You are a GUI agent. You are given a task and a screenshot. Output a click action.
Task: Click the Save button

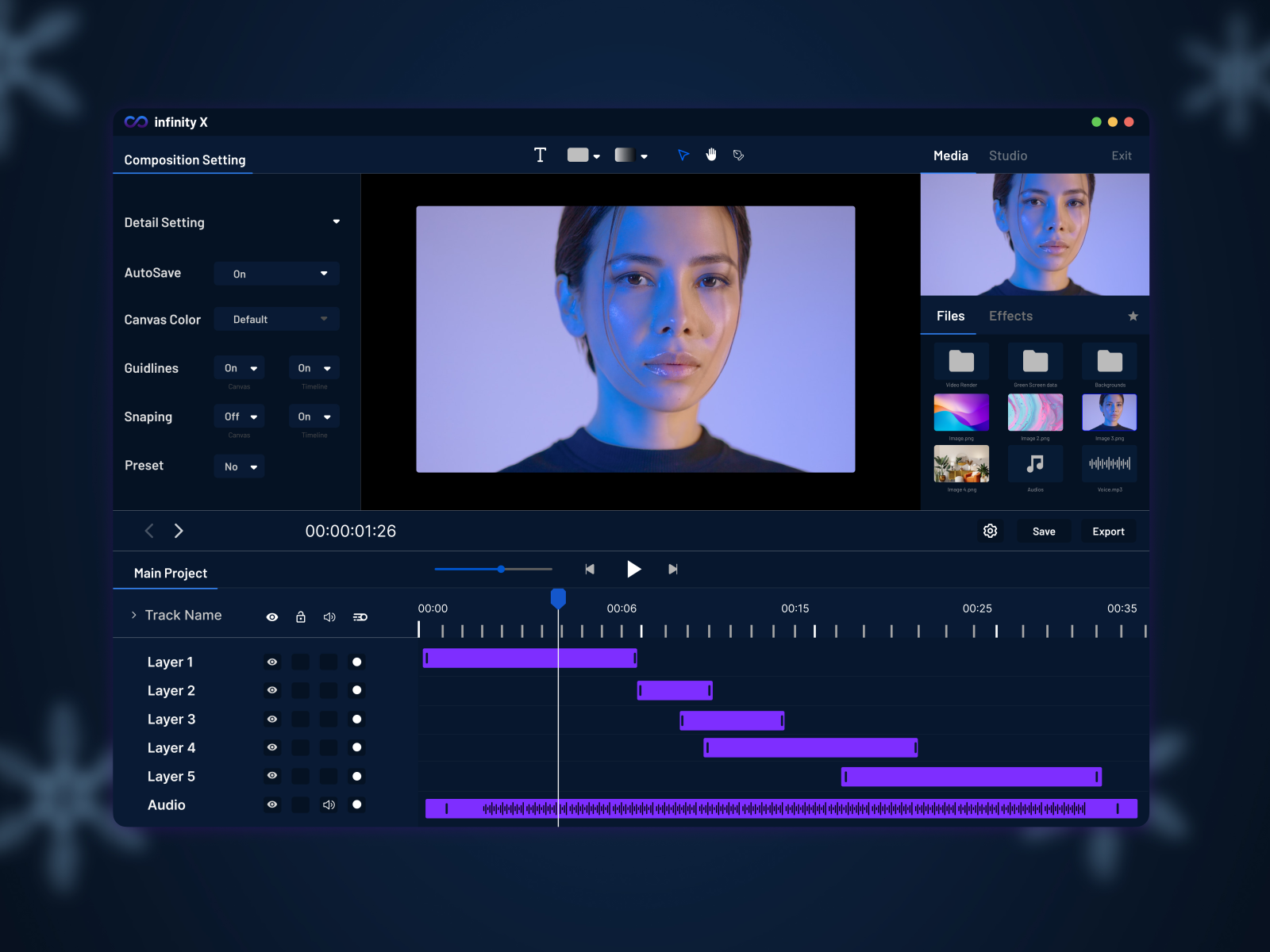coord(1044,531)
